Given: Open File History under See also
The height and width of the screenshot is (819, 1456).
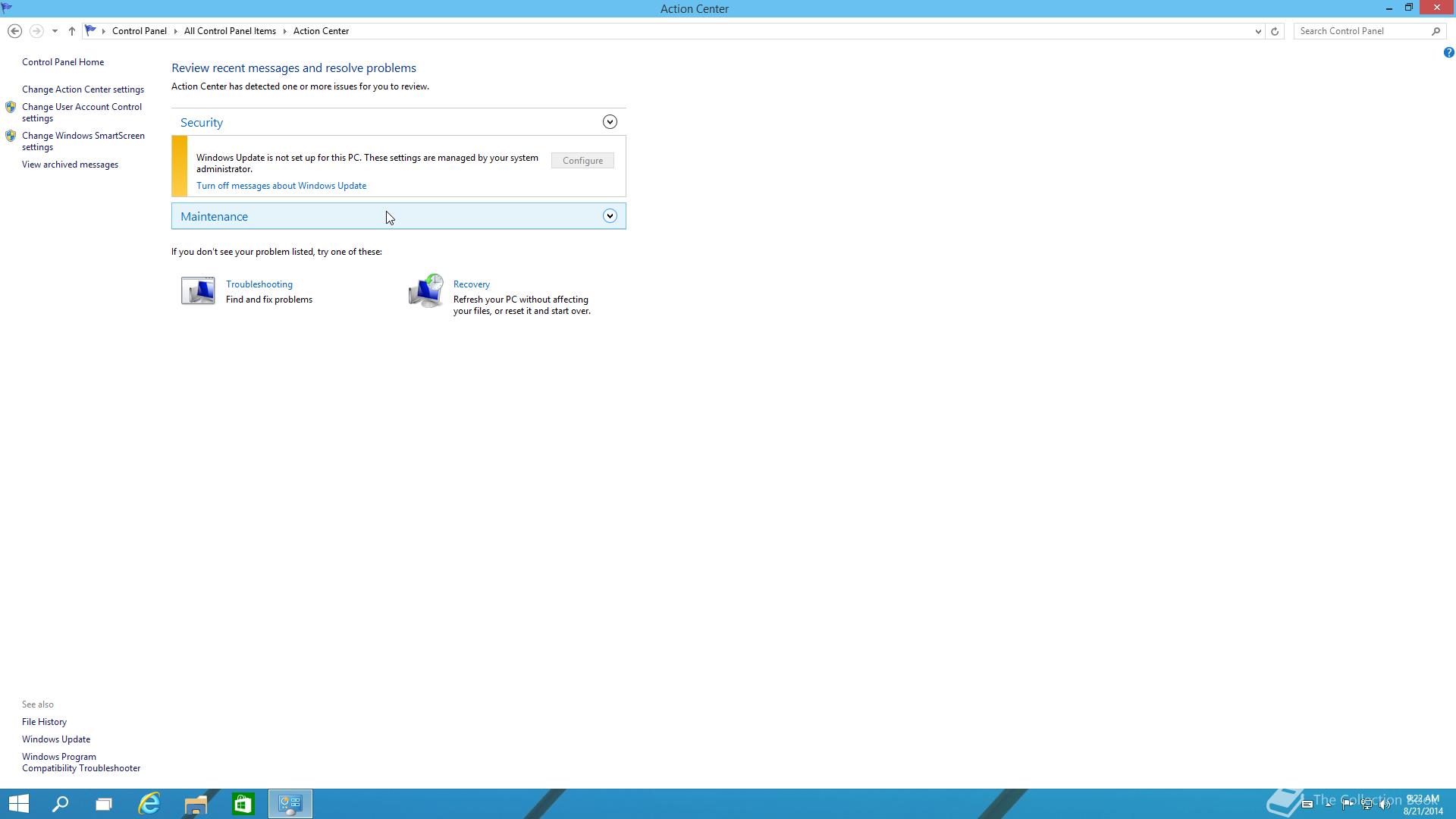Looking at the screenshot, I should tap(44, 722).
